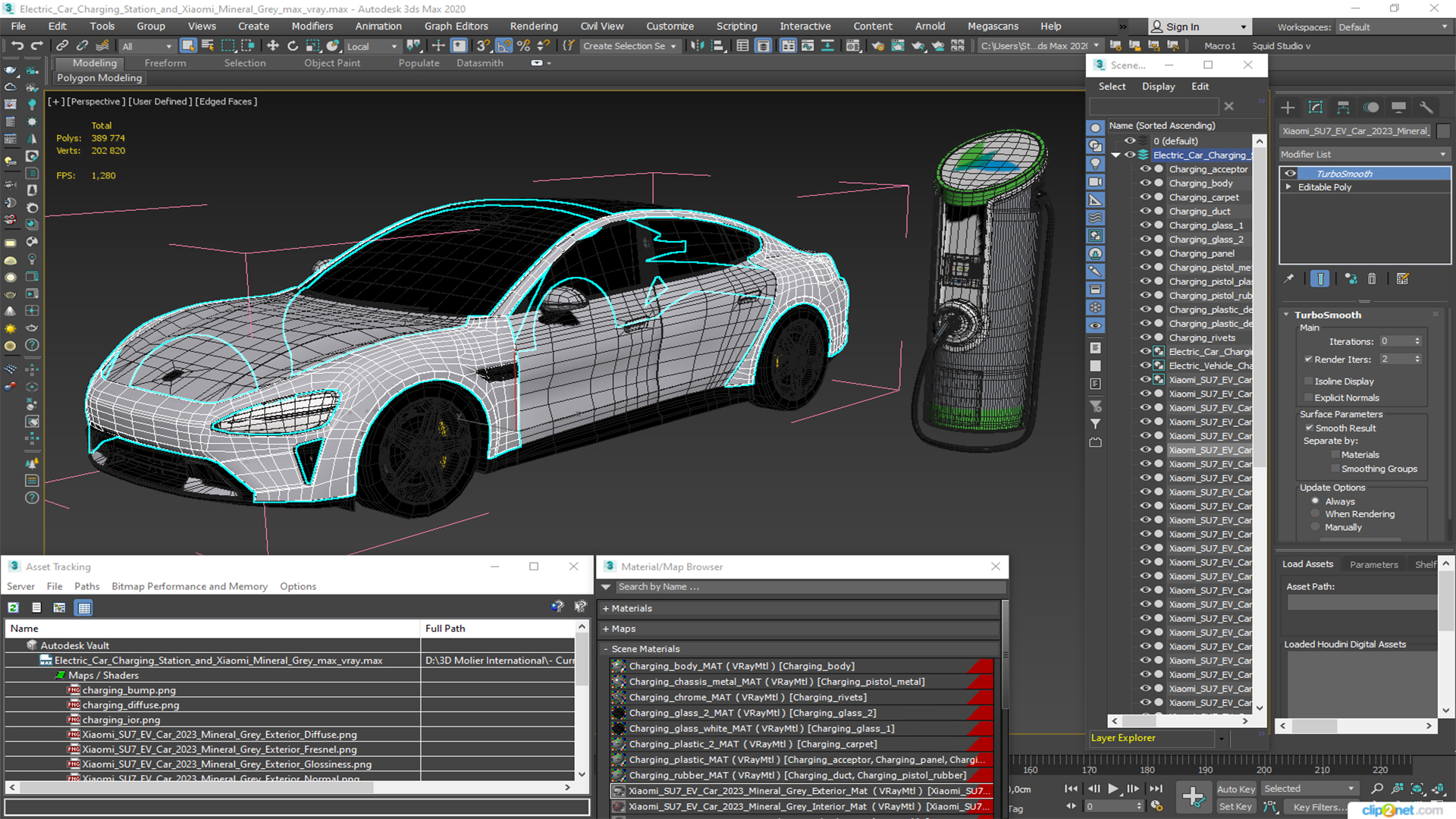The height and width of the screenshot is (819, 1456).
Task: Open the Rendering menu
Action: tap(533, 26)
